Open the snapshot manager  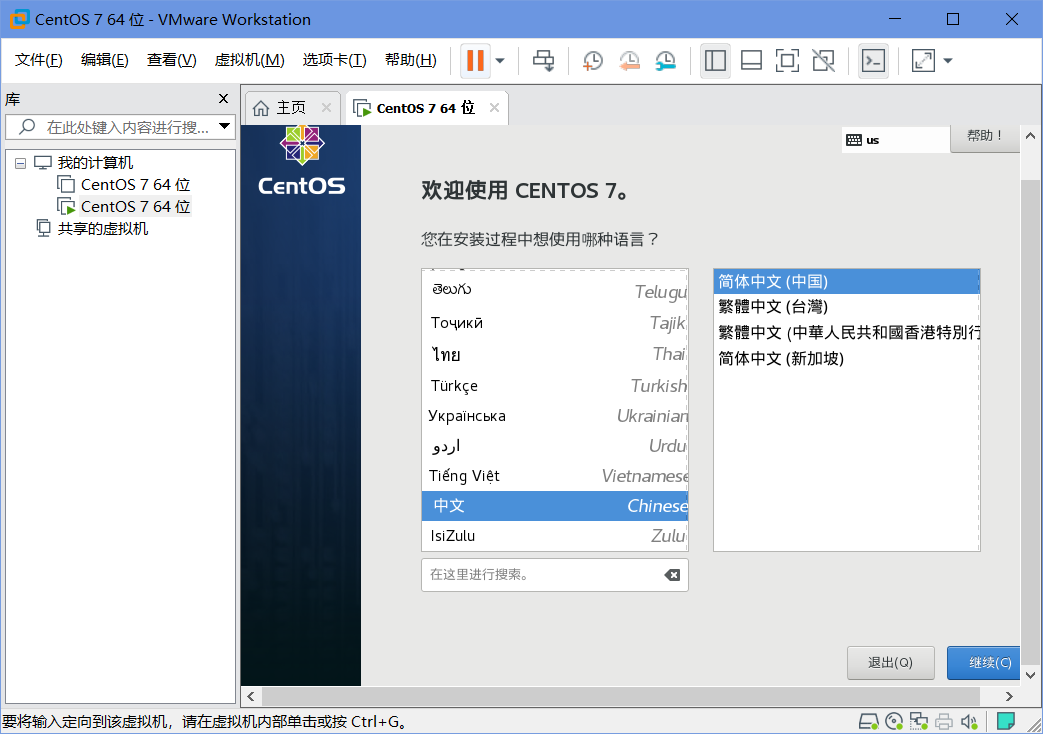pyautogui.click(x=665, y=61)
